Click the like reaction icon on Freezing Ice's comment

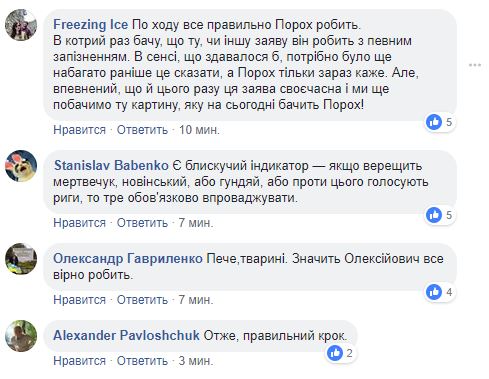(x=434, y=122)
